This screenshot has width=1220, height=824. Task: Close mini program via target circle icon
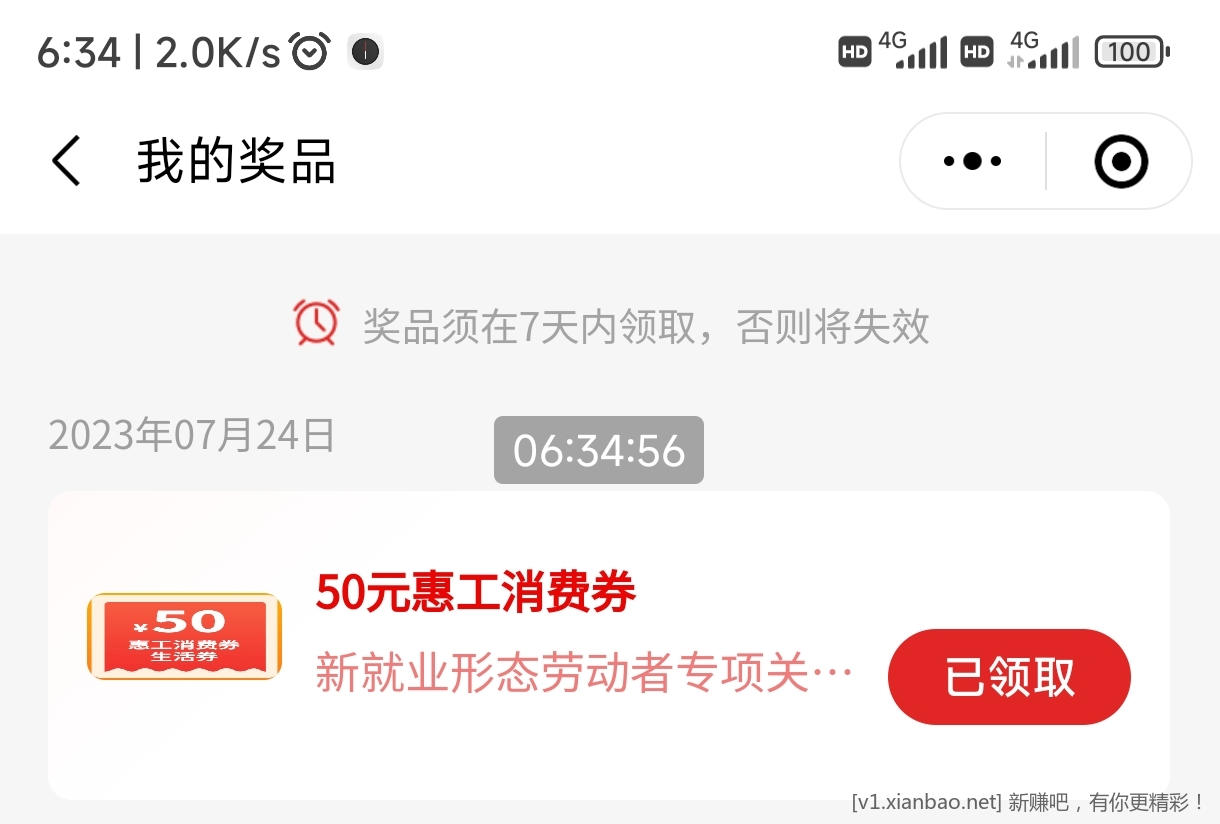[1121, 161]
